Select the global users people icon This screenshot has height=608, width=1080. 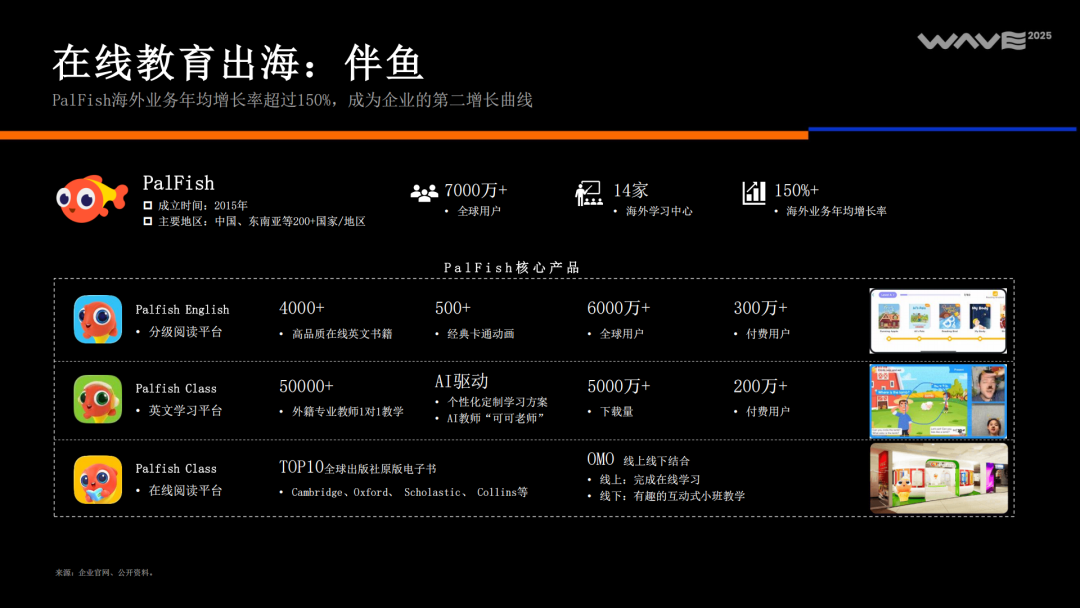(425, 191)
